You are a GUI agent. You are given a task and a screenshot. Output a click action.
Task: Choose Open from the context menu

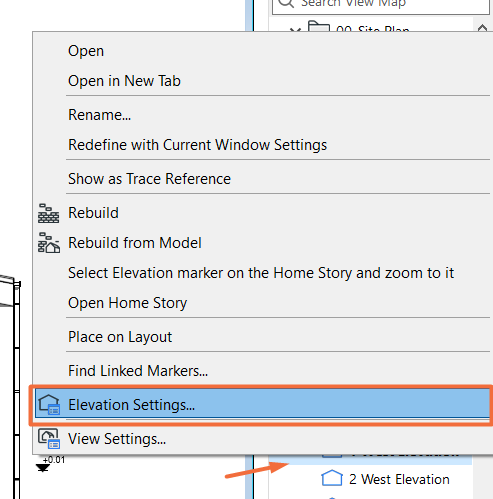(x=86, y=51)
